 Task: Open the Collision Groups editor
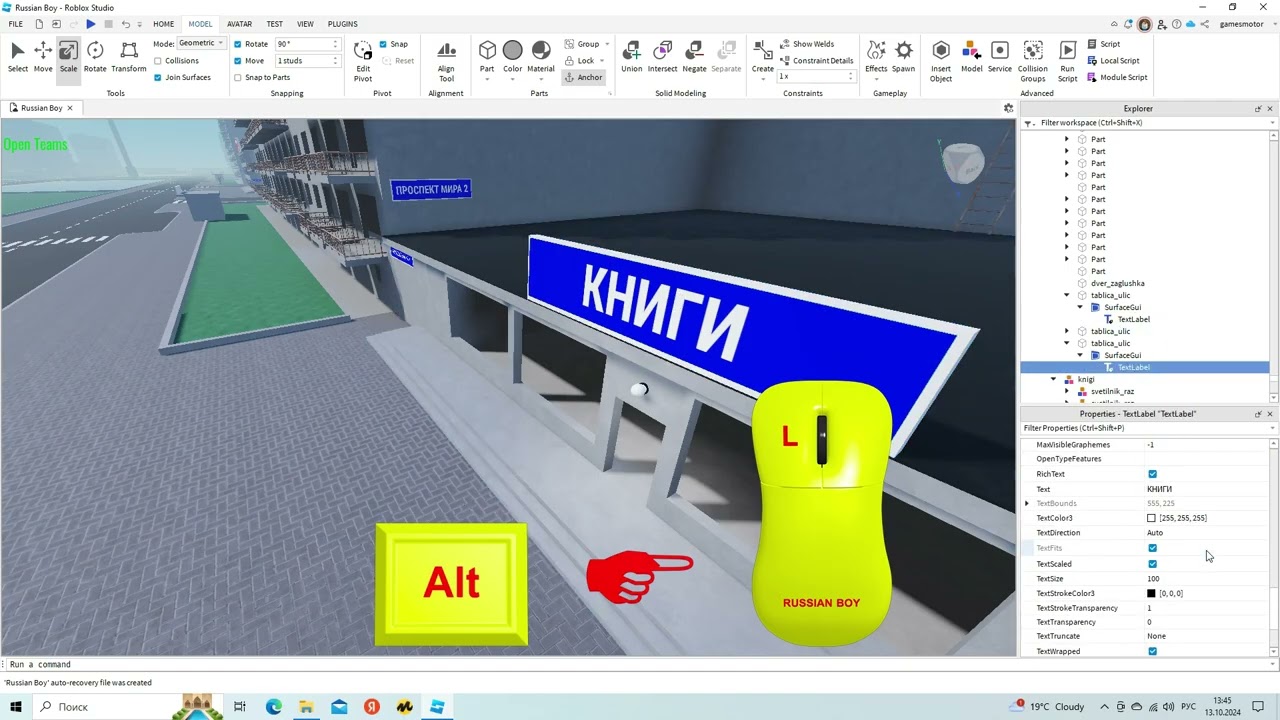[1033, 60]
